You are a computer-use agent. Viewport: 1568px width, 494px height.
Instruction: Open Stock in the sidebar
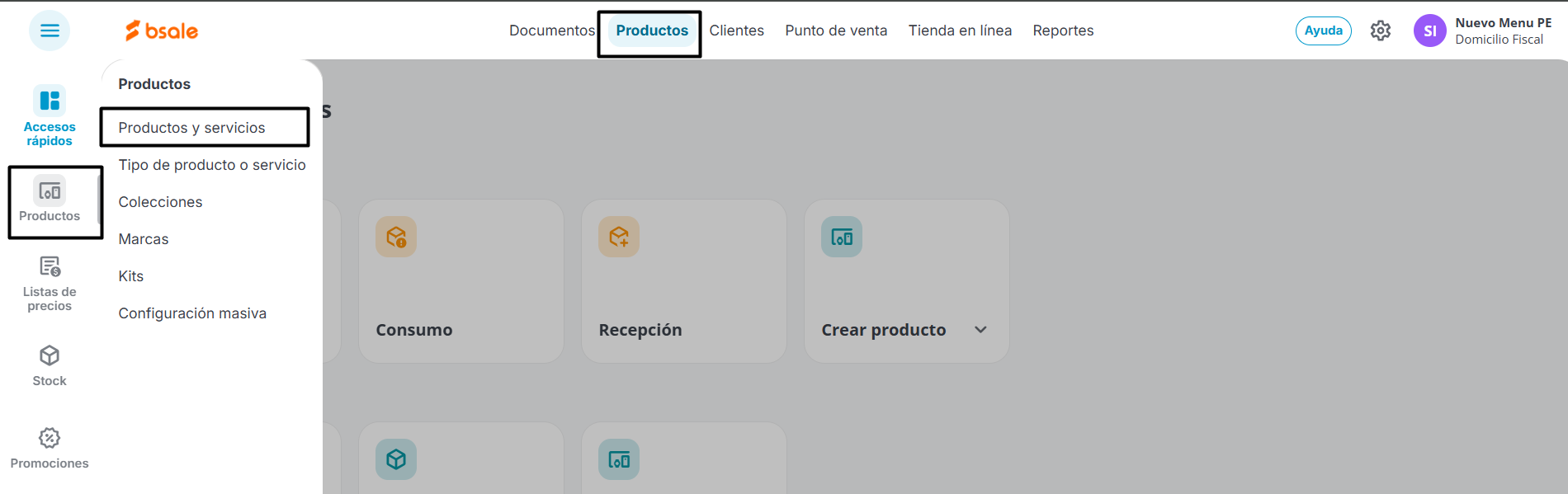(x=50, y=366)
